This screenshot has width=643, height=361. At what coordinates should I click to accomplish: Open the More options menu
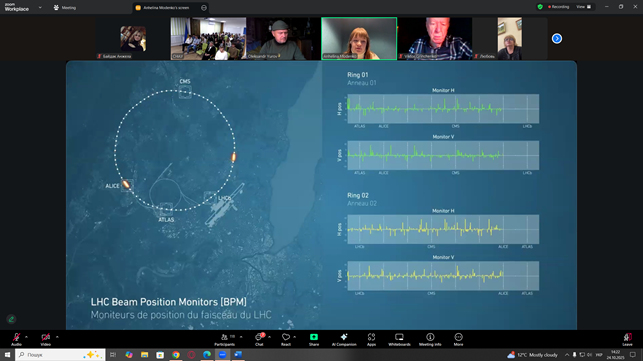(458, 339)
